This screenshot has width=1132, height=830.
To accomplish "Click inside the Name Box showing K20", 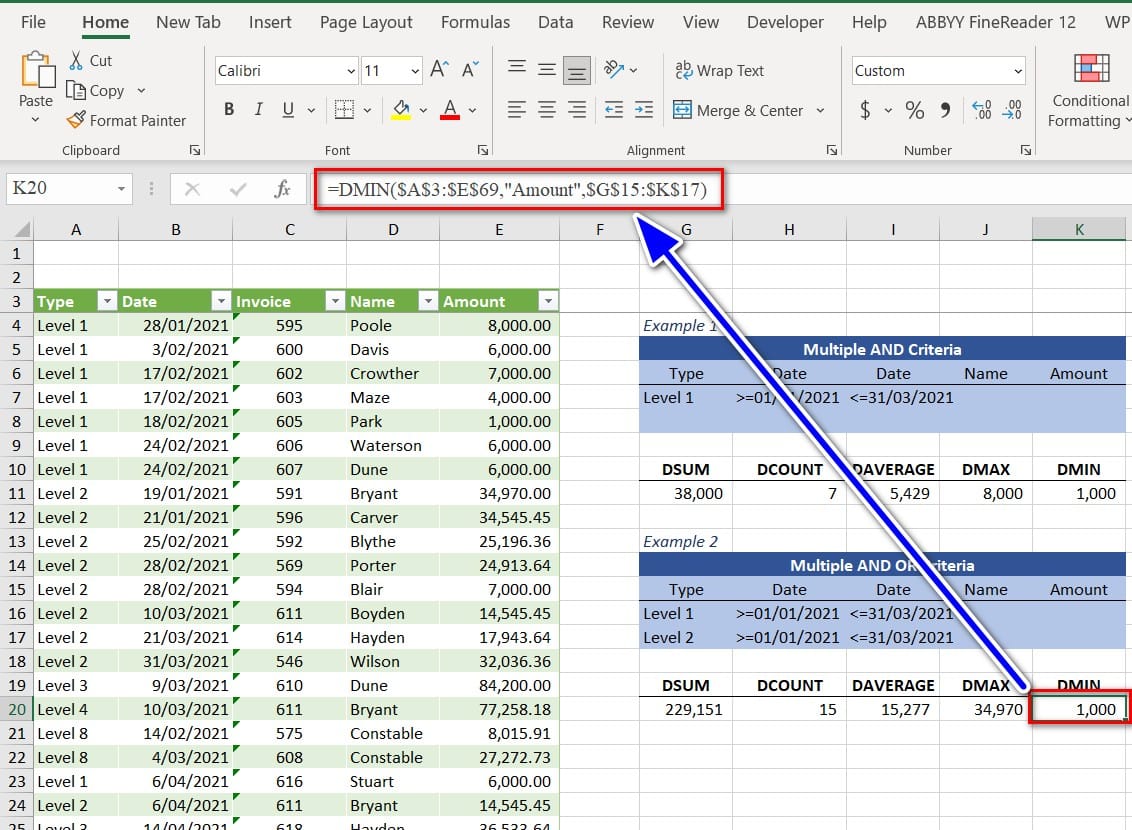I will (x=58, y=189).
